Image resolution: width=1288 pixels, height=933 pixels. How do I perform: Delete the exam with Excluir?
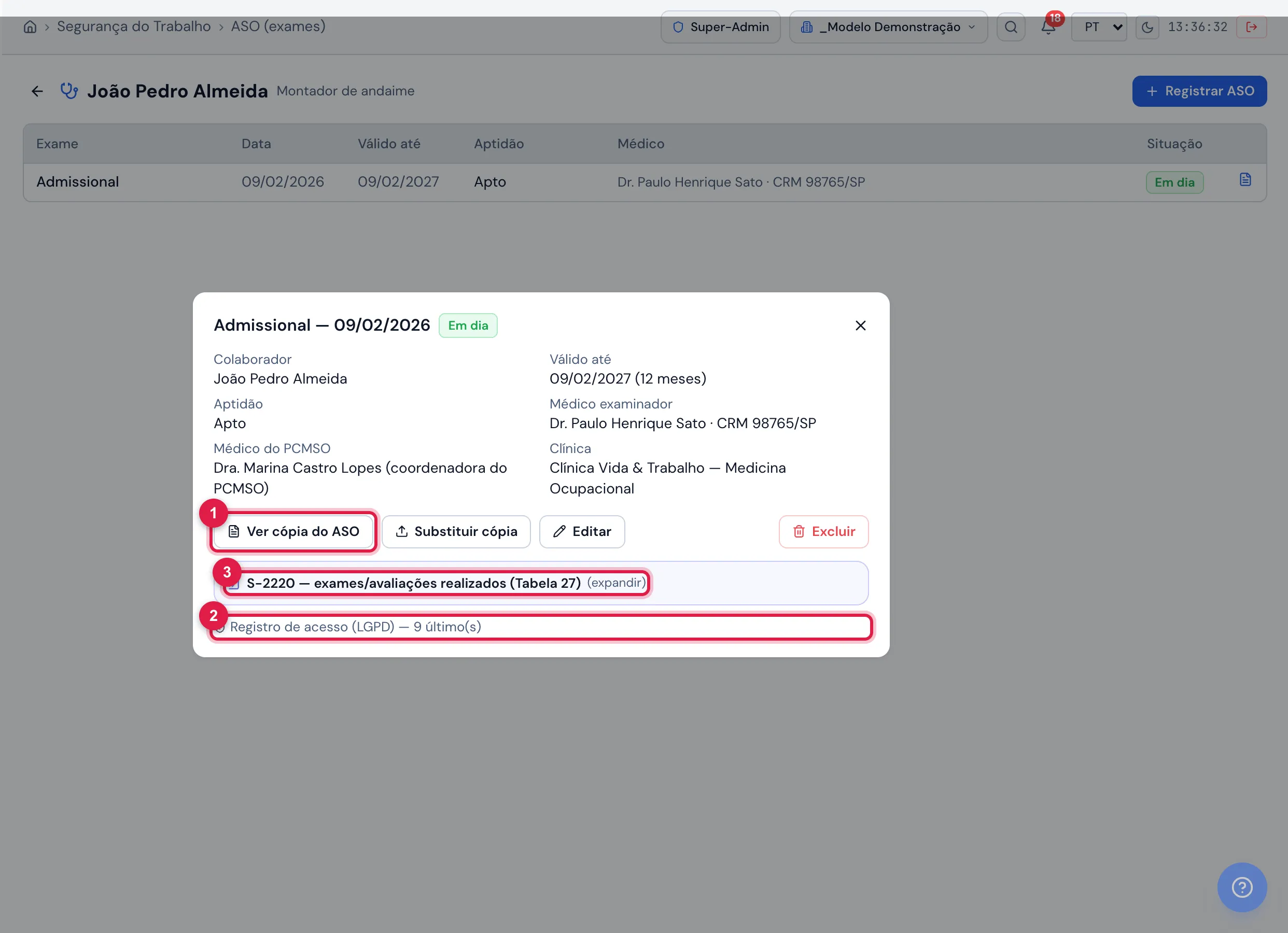coord(823,531)
